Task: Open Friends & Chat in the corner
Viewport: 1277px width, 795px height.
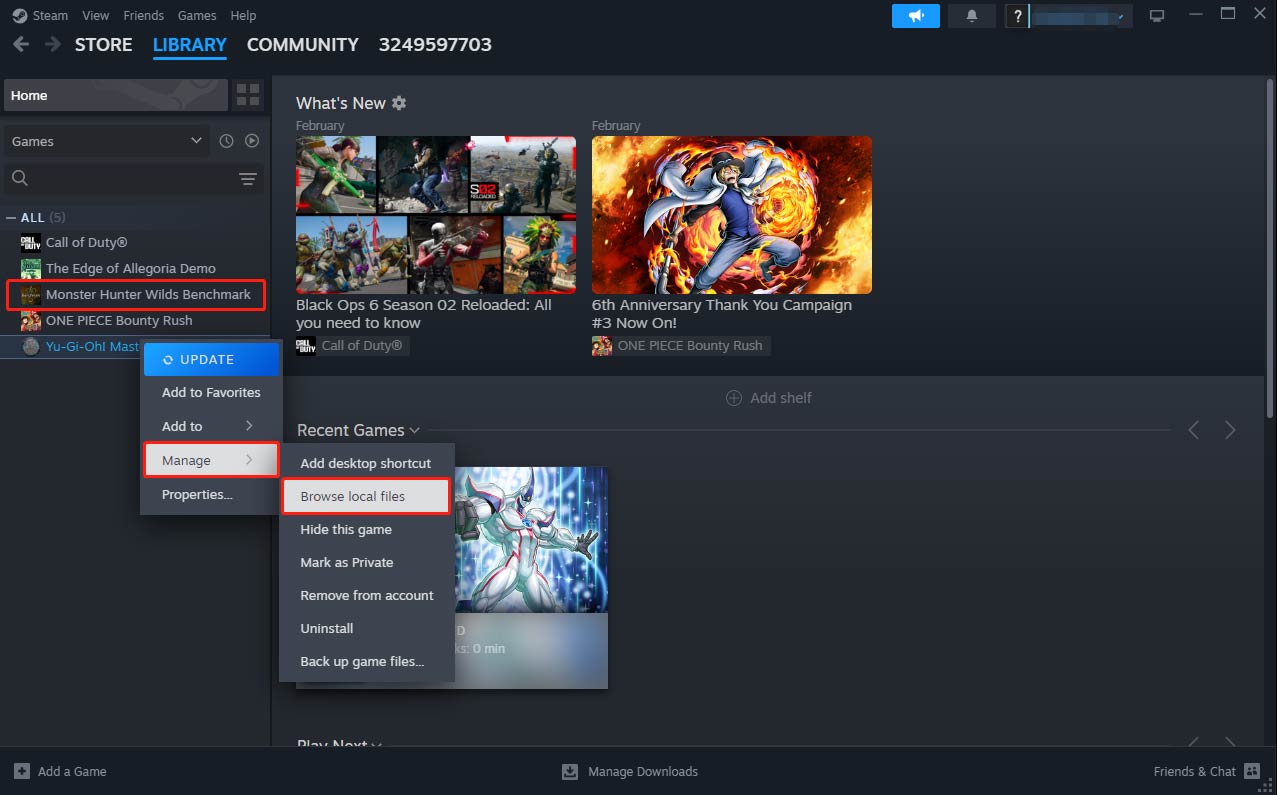Action: [x=1195, y=771]
